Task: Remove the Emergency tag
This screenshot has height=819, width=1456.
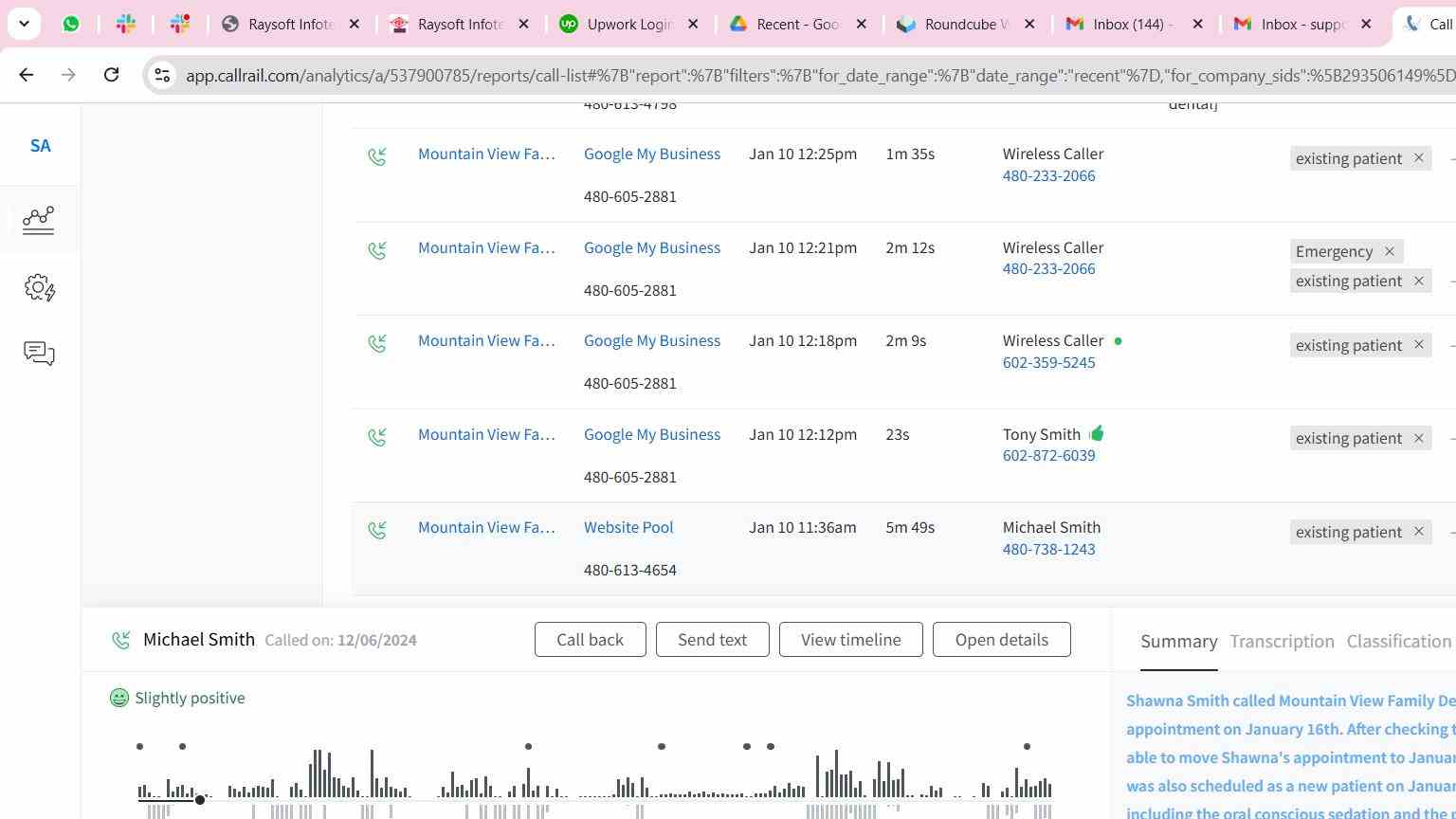Action: [1389, 251]
